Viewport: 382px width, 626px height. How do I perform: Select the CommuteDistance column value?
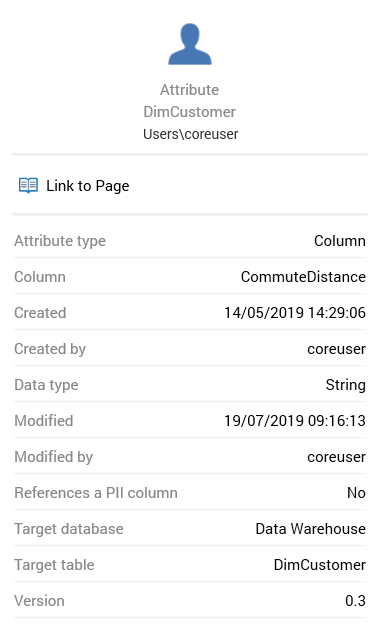pyautogui.click(x=303, y=277)
